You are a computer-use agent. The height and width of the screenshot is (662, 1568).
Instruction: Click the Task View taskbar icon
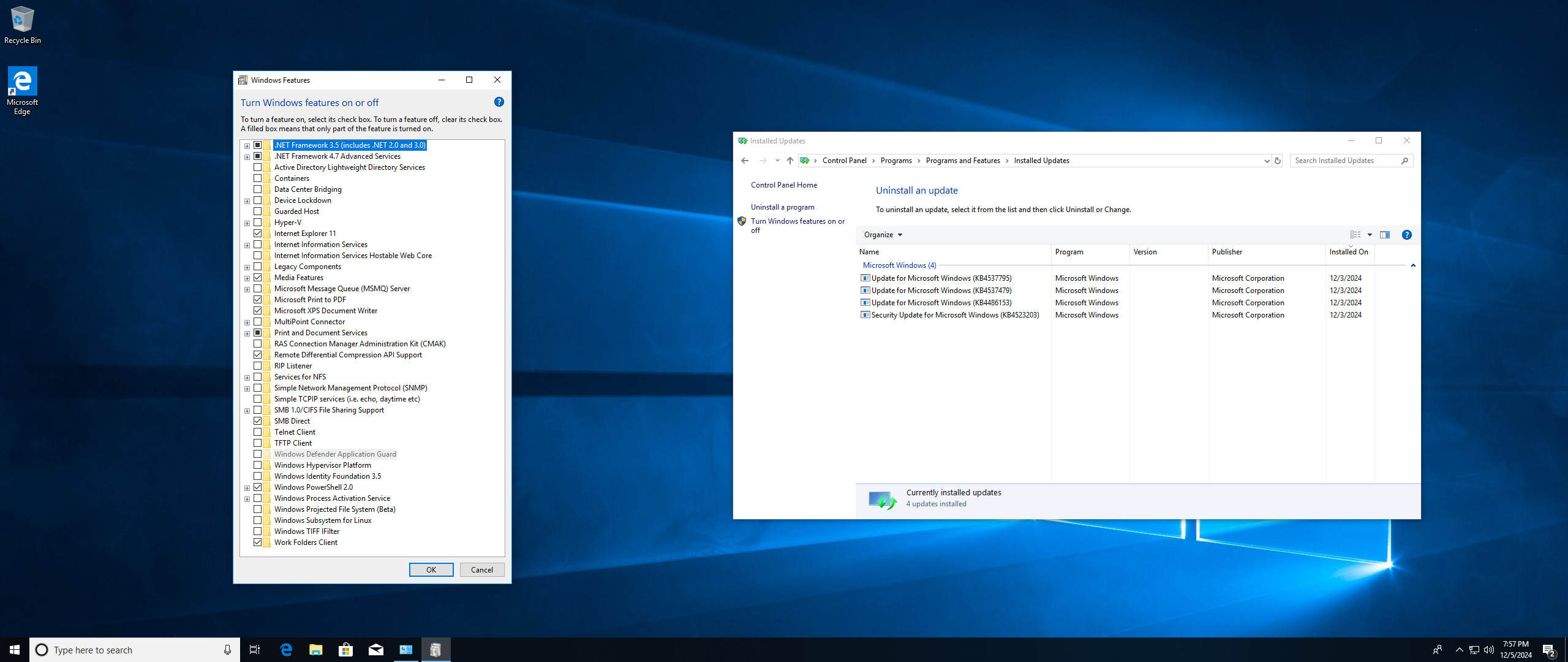pos(255,650)
